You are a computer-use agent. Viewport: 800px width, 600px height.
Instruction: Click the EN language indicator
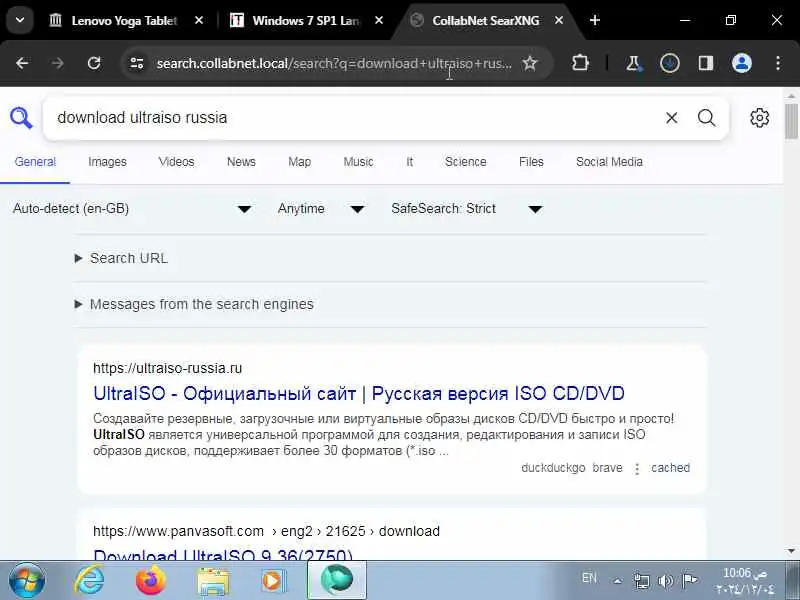(589, 578)
